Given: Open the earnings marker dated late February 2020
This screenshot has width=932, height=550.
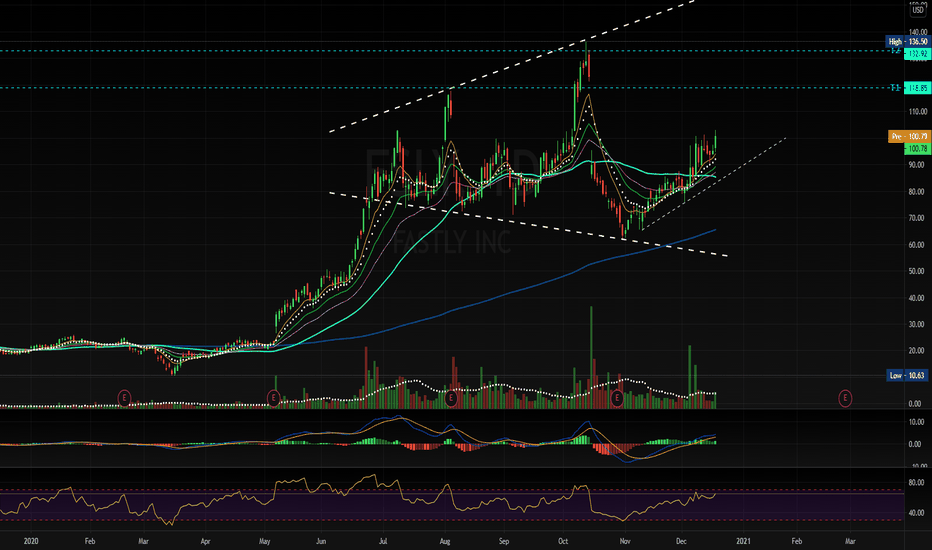Looking at the screenshot, I should click(124, 398).
